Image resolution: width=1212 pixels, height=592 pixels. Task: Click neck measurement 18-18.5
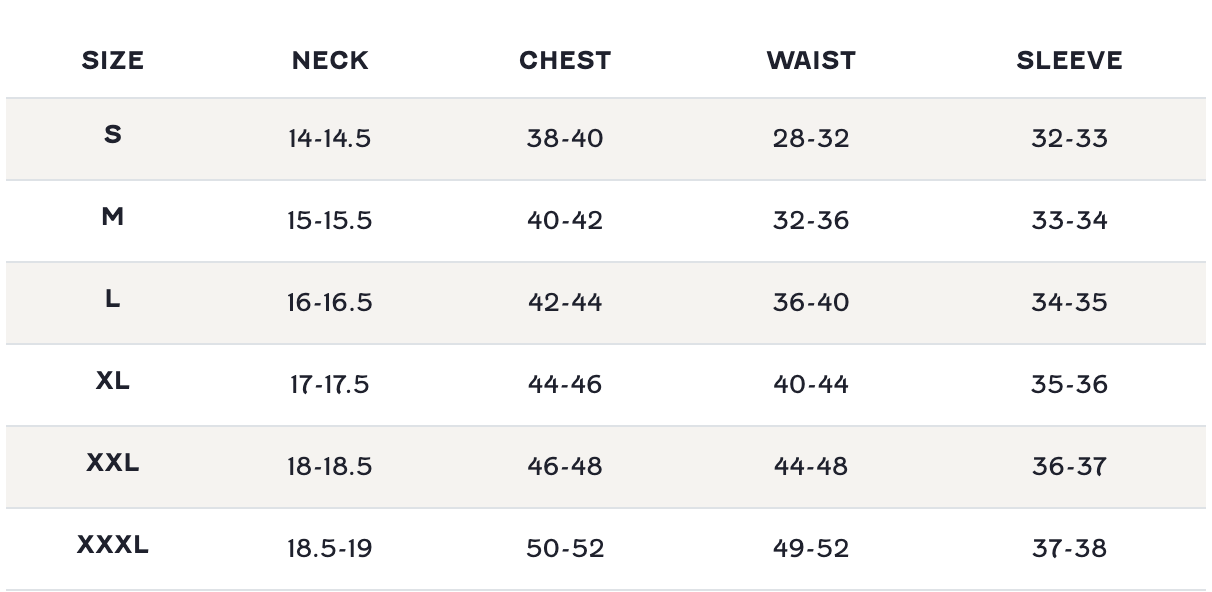[x=329, y=466]
